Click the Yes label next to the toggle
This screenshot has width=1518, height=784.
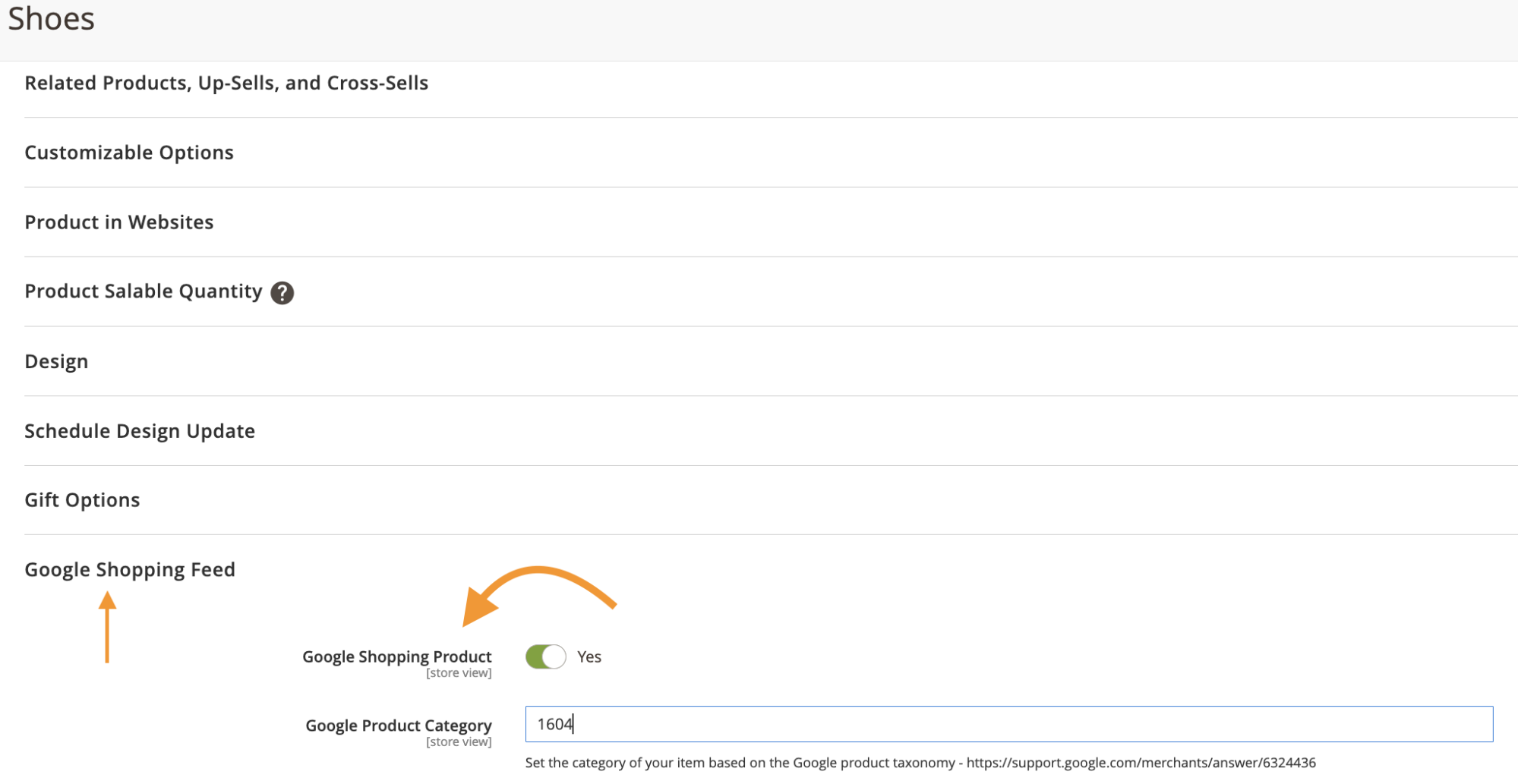click(x=589, y=656)
